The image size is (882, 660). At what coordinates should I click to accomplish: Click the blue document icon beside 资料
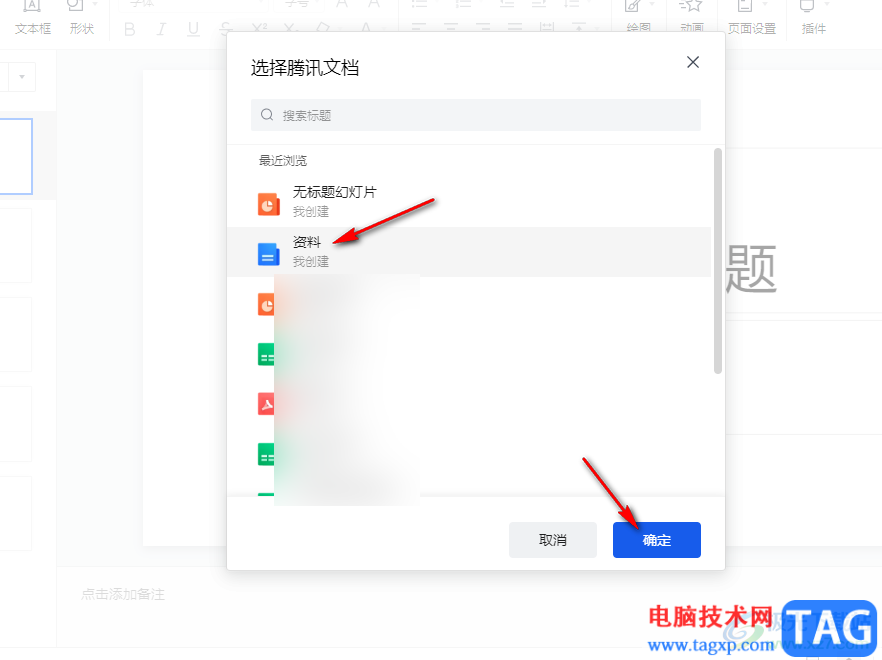tap(268, 254)
